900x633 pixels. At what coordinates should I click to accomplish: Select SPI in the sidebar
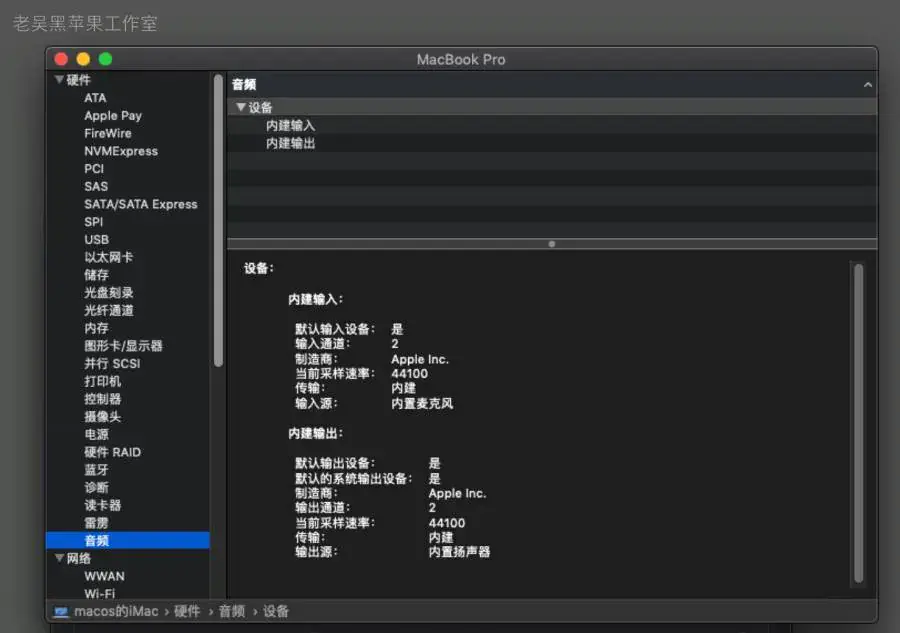click(94, 222)
